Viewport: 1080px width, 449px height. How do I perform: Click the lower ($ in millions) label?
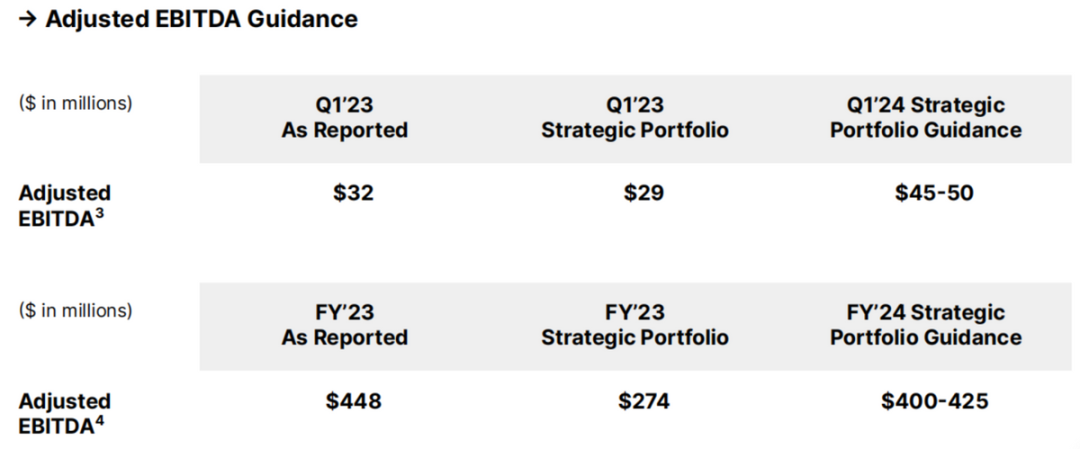coord(75,311)
